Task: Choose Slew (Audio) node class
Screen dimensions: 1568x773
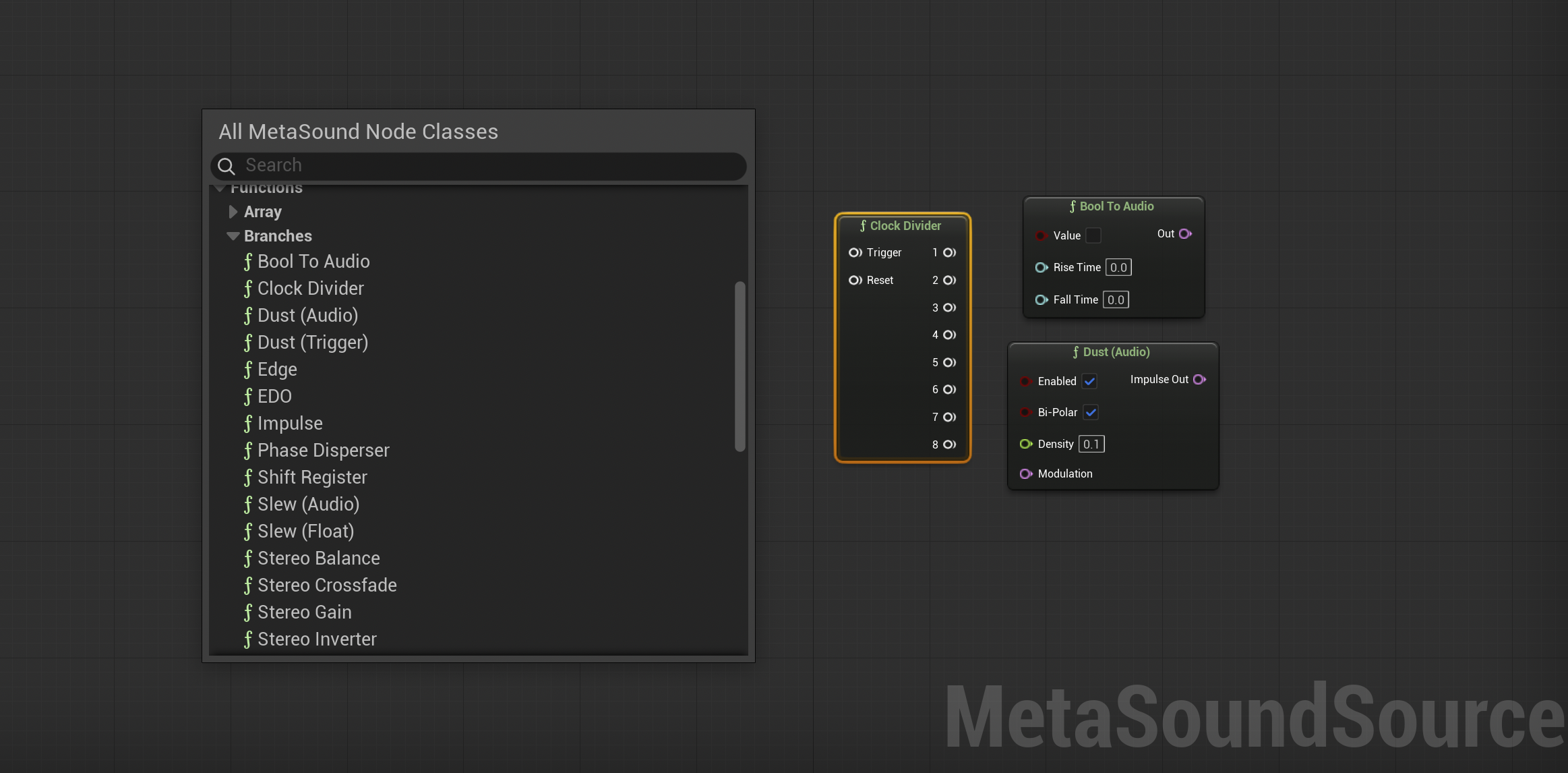Action: coord(308,505)
